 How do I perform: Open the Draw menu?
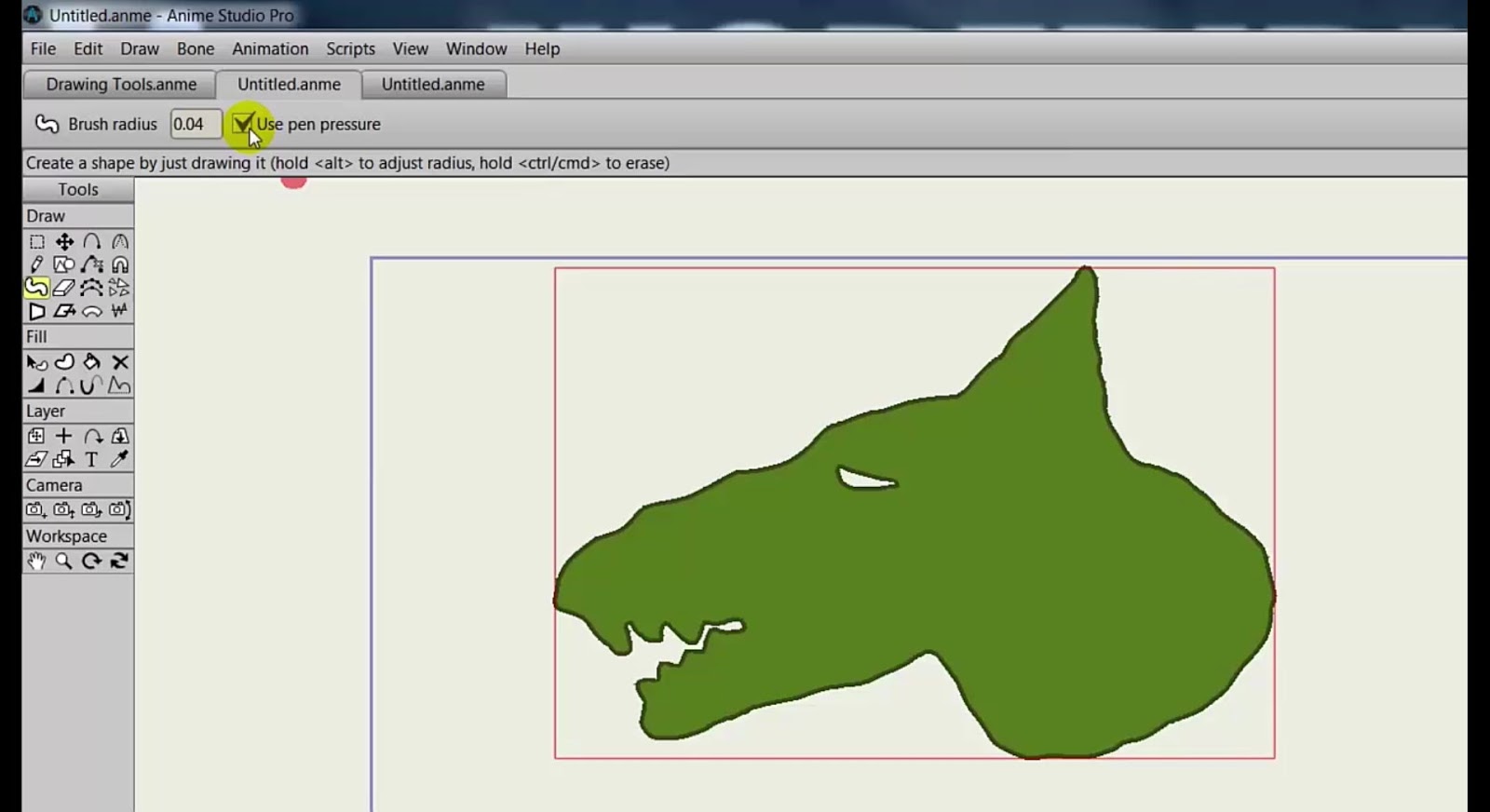[x=140, y=48]
